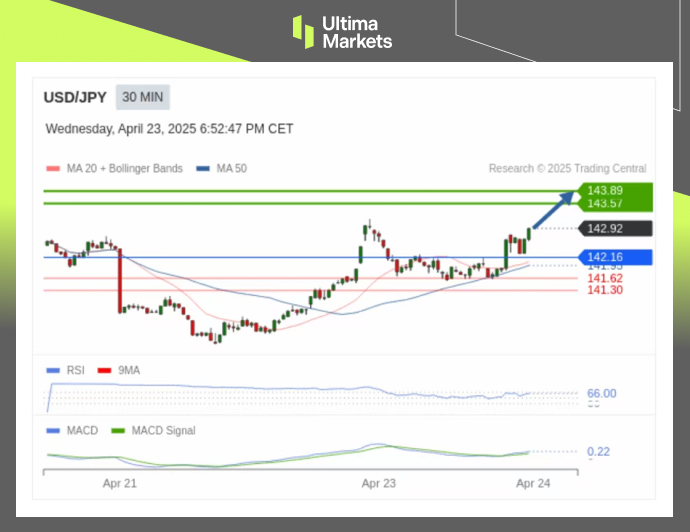Click the Ultima Markets logo icon
This screenshot has height=532, width=690.
303,31
